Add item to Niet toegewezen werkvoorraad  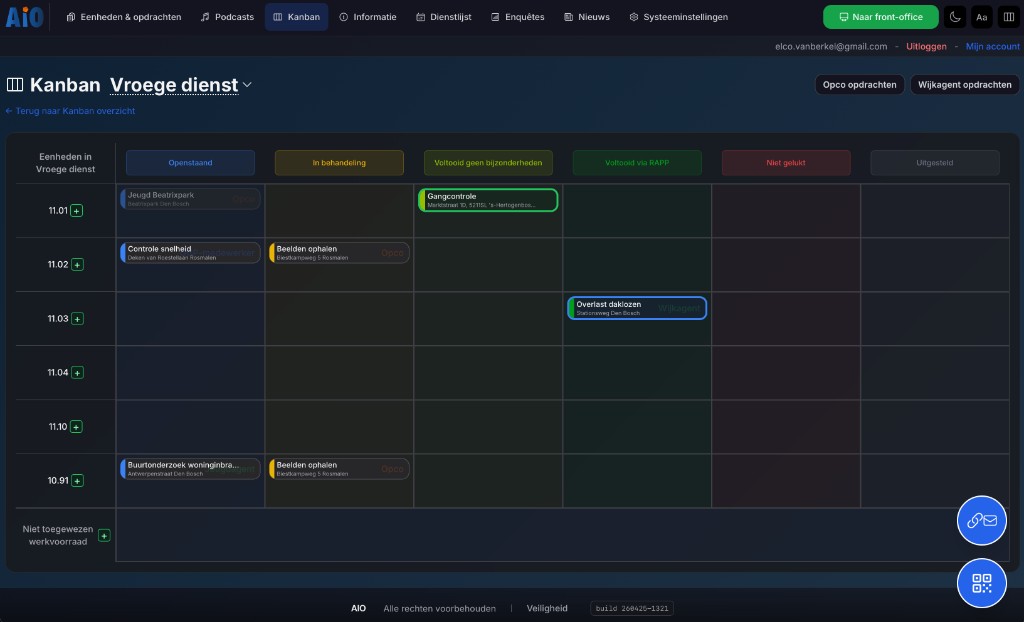point(104,536)
